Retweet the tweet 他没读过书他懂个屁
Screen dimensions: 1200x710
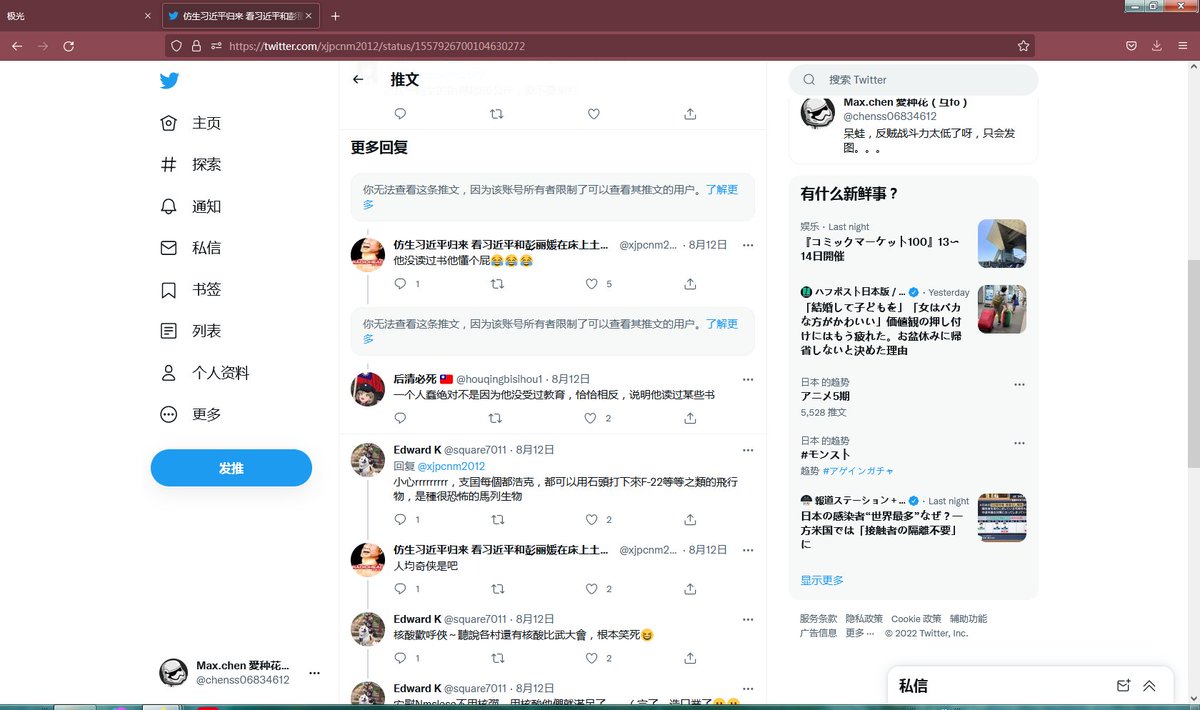coord(497,284)
